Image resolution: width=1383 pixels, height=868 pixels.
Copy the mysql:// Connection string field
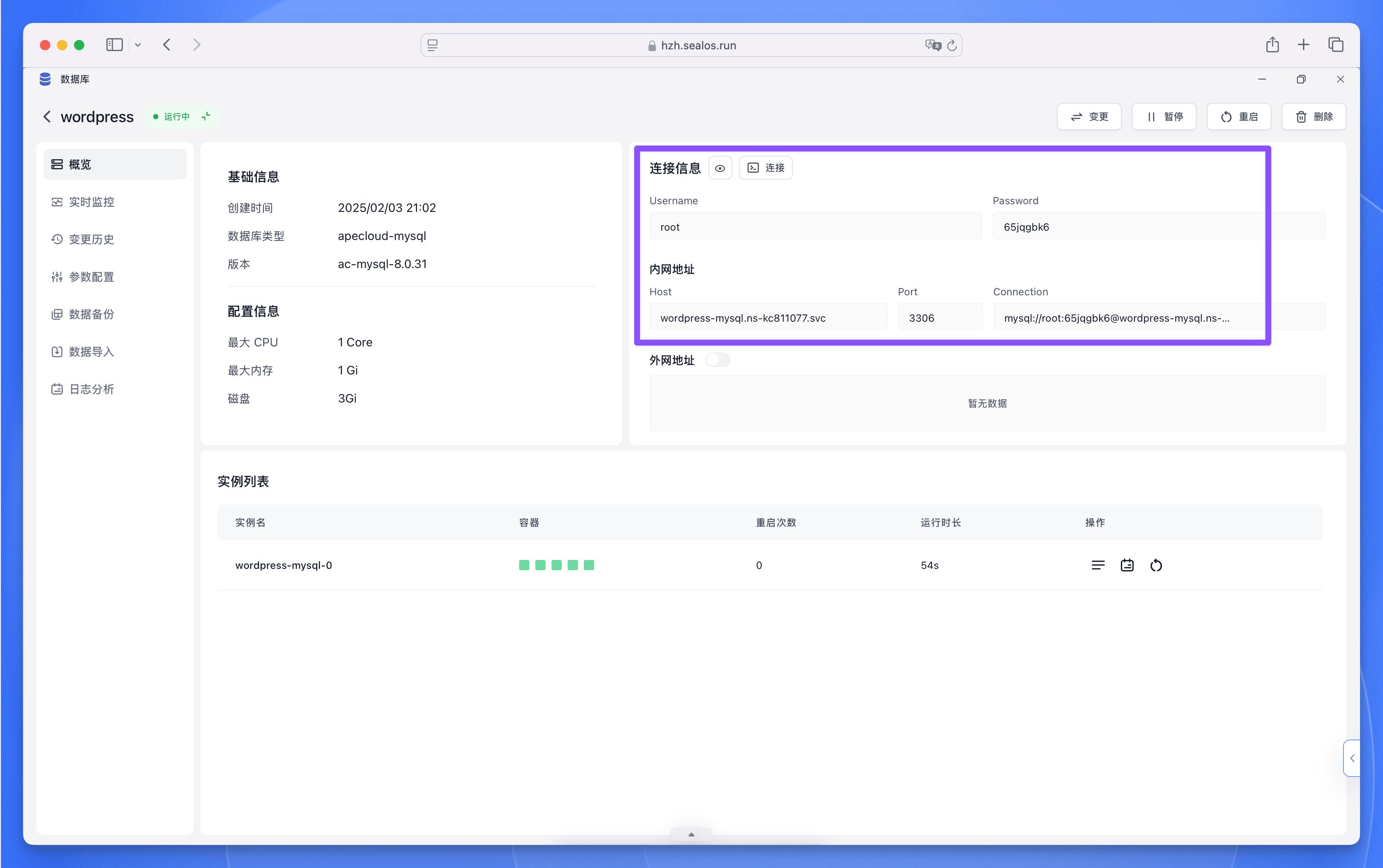pyautogui.click(x=1158, y=317)
